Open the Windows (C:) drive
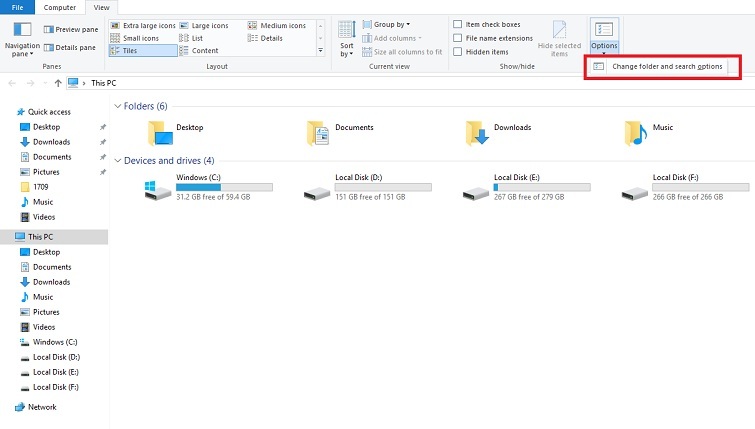 pyautogui.click(x=157, y=188)
